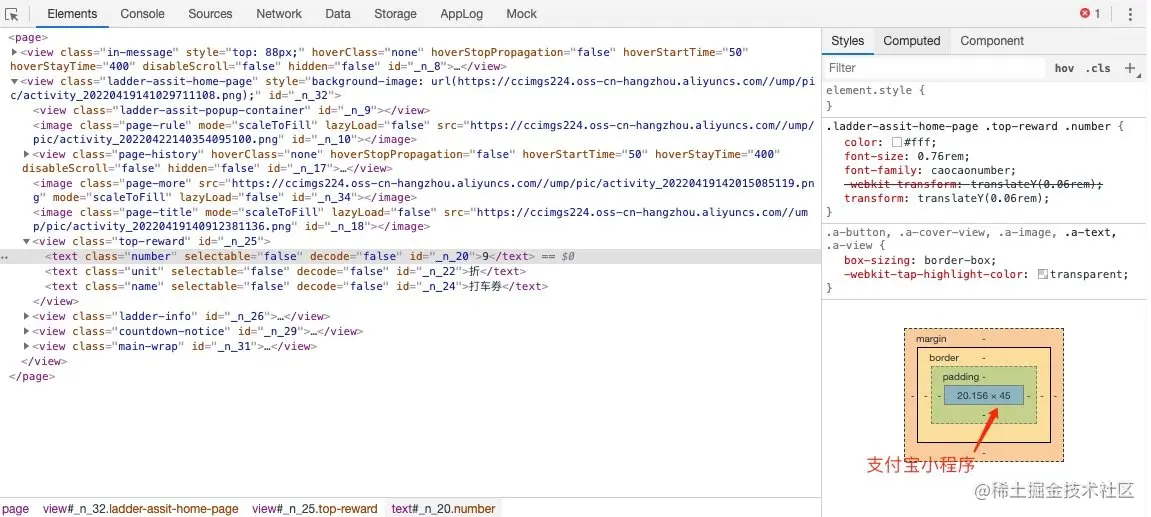The image size is (1151, 517).
Task: Select the Elements tab
Action: click(72, 14)
